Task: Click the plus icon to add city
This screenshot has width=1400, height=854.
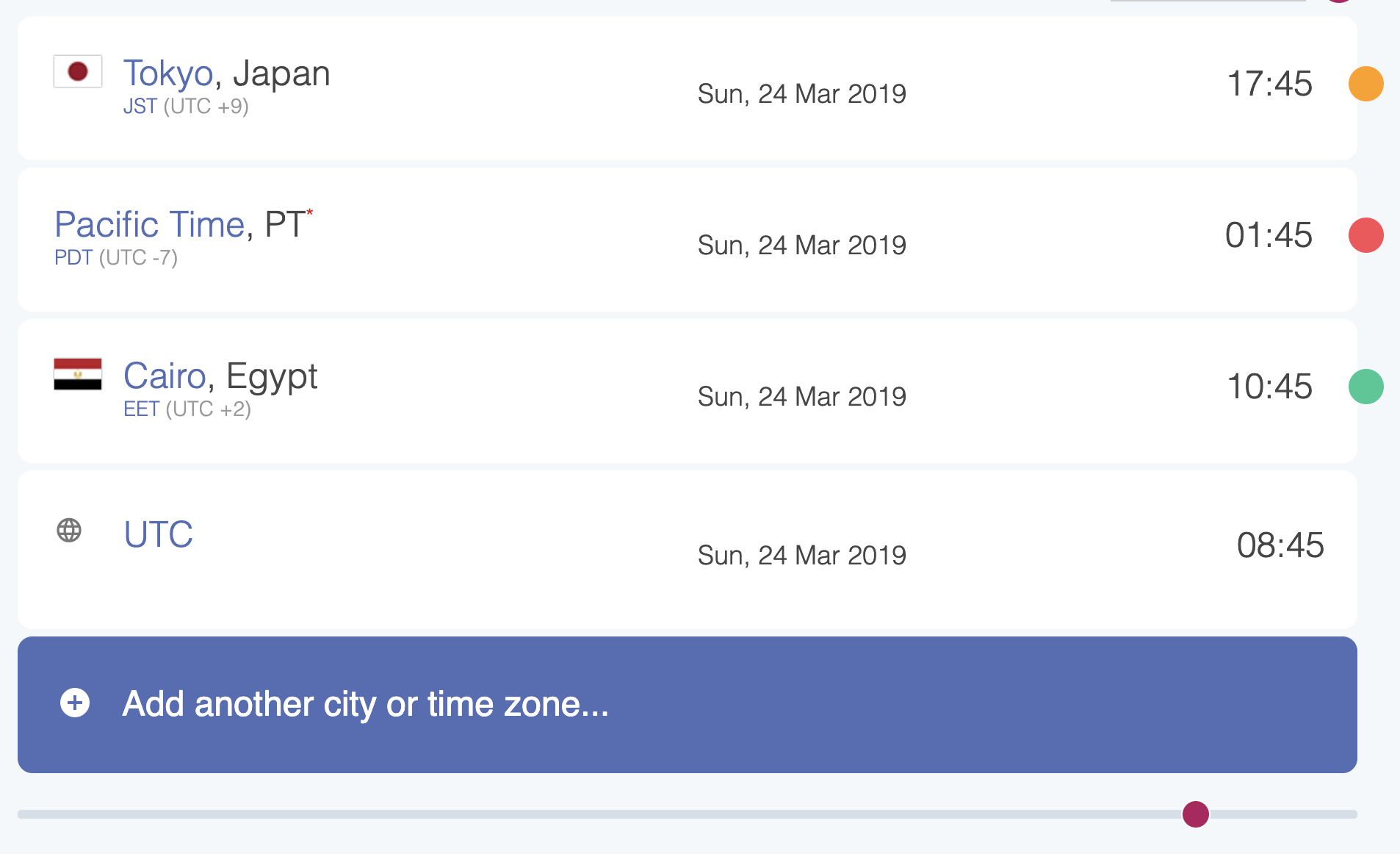Action: click(75, 703)
